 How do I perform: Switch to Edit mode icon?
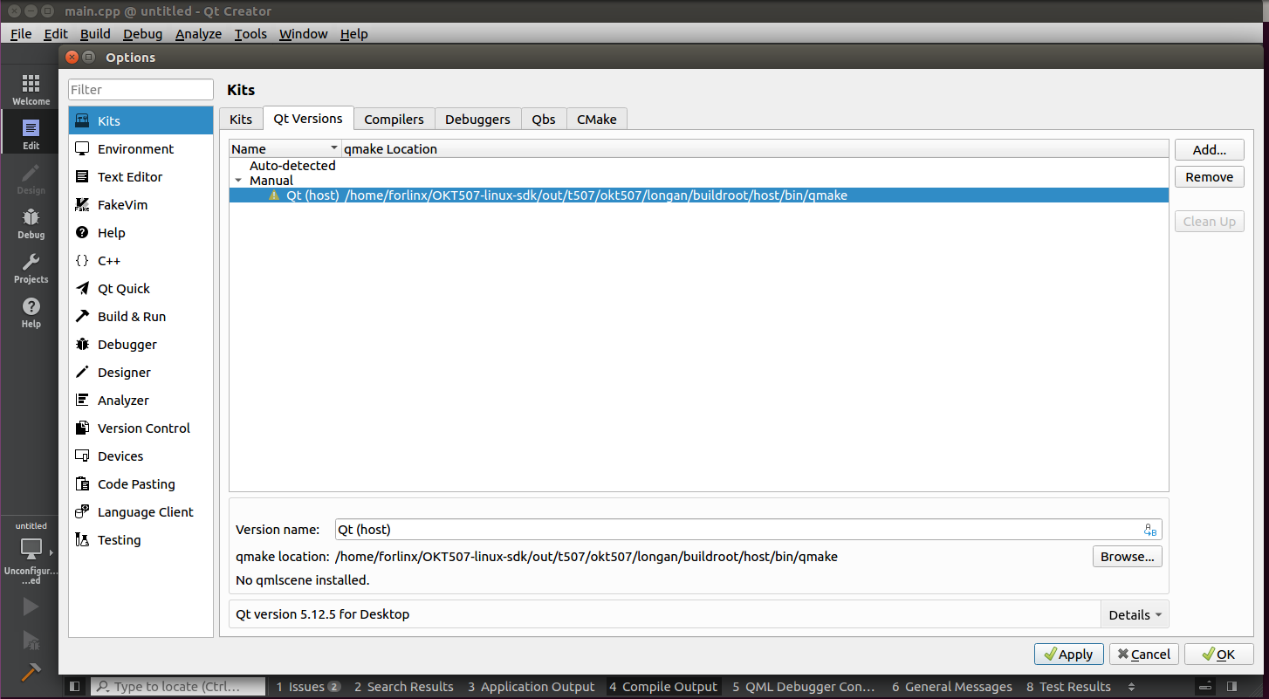pyautogui.click(x=30, y=133)
